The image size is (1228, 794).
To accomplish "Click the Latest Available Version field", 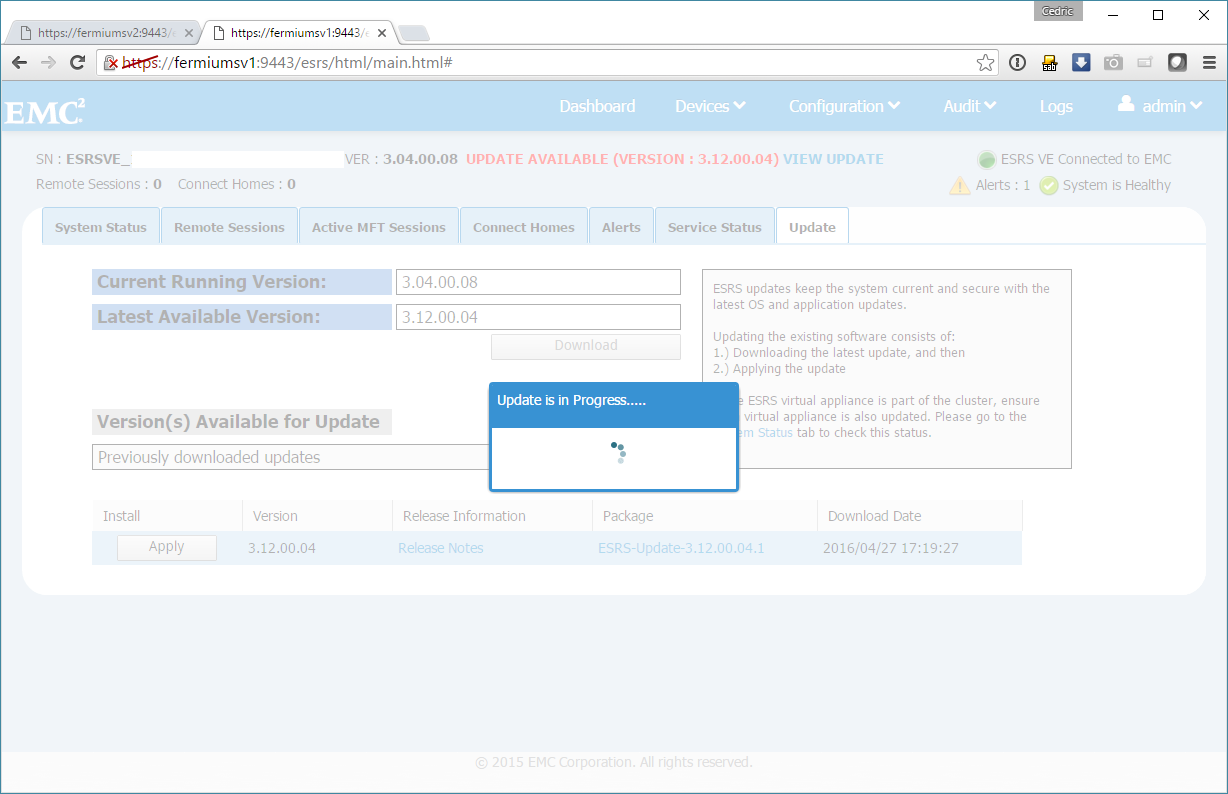I will (538, 317).
